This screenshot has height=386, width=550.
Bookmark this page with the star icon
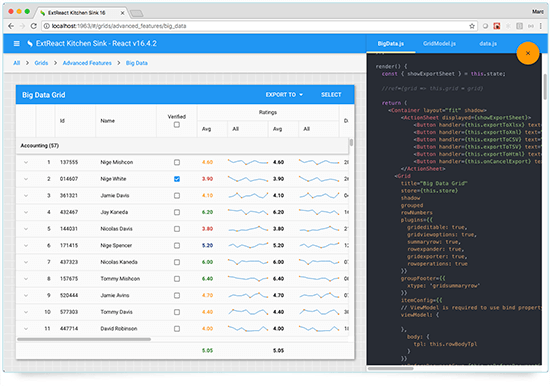coord(472,26)
